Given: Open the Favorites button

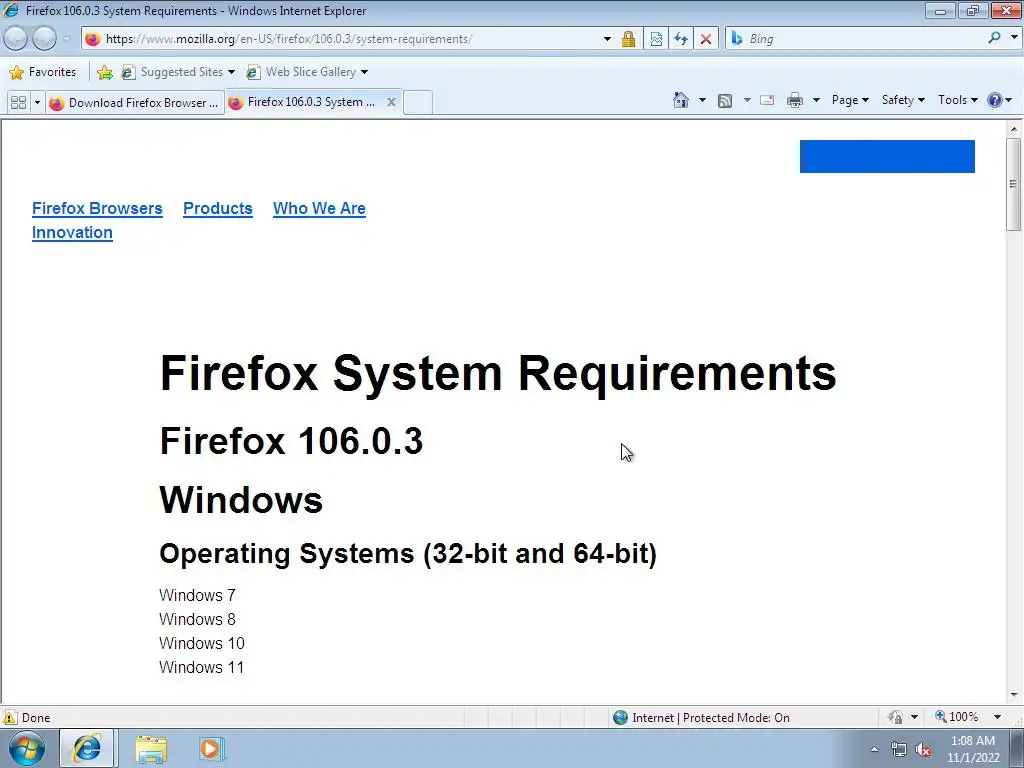Looking at the screenshot, I should click(43, 72).
